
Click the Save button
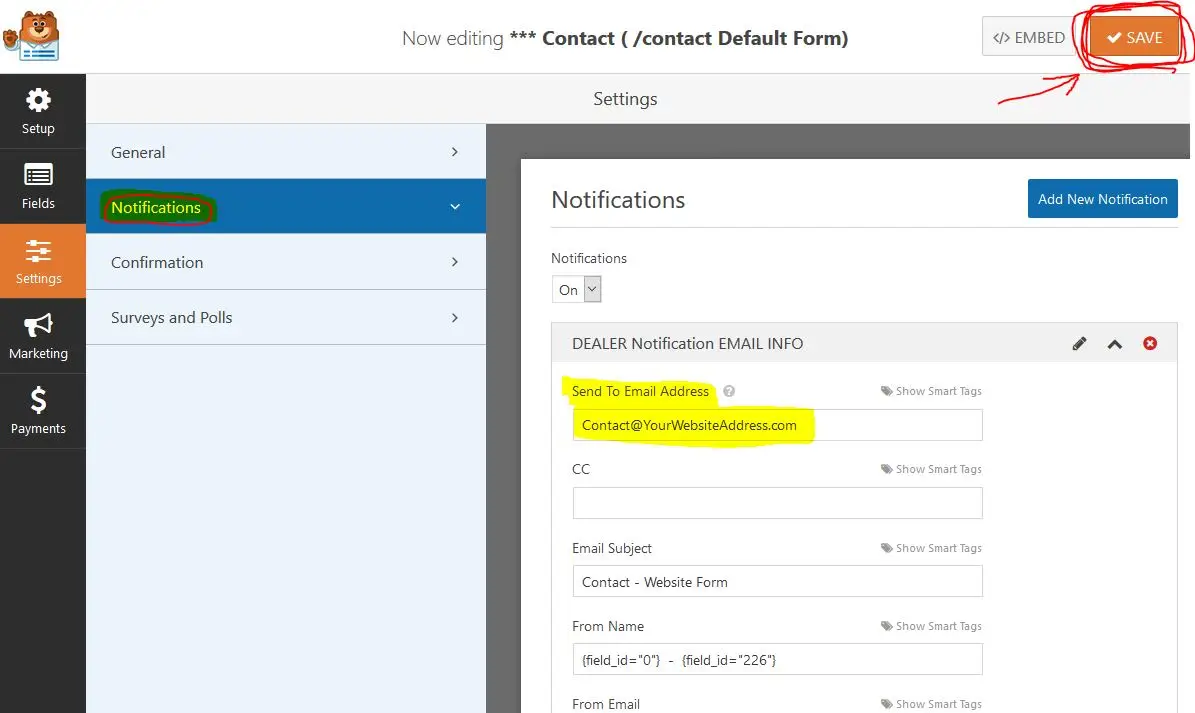[1134, 38]
